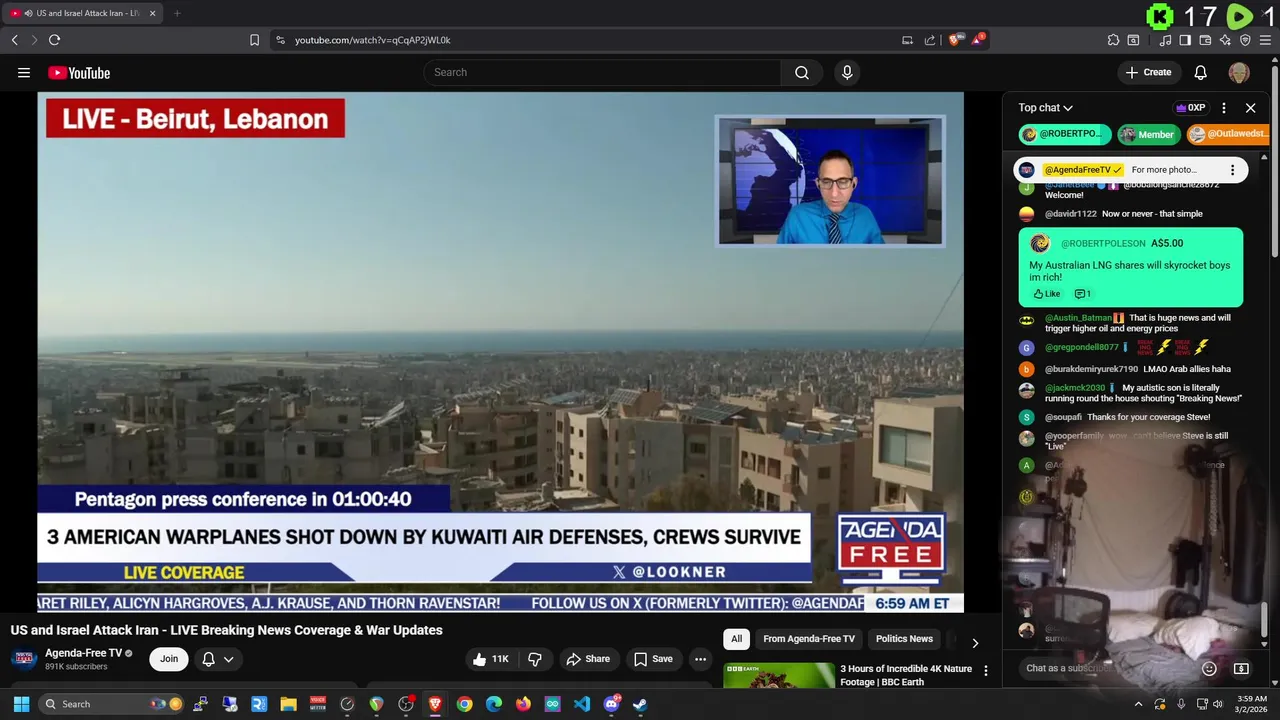
Task: Open Brave Leo AI sparkle icon
Action: [1225, 40]
